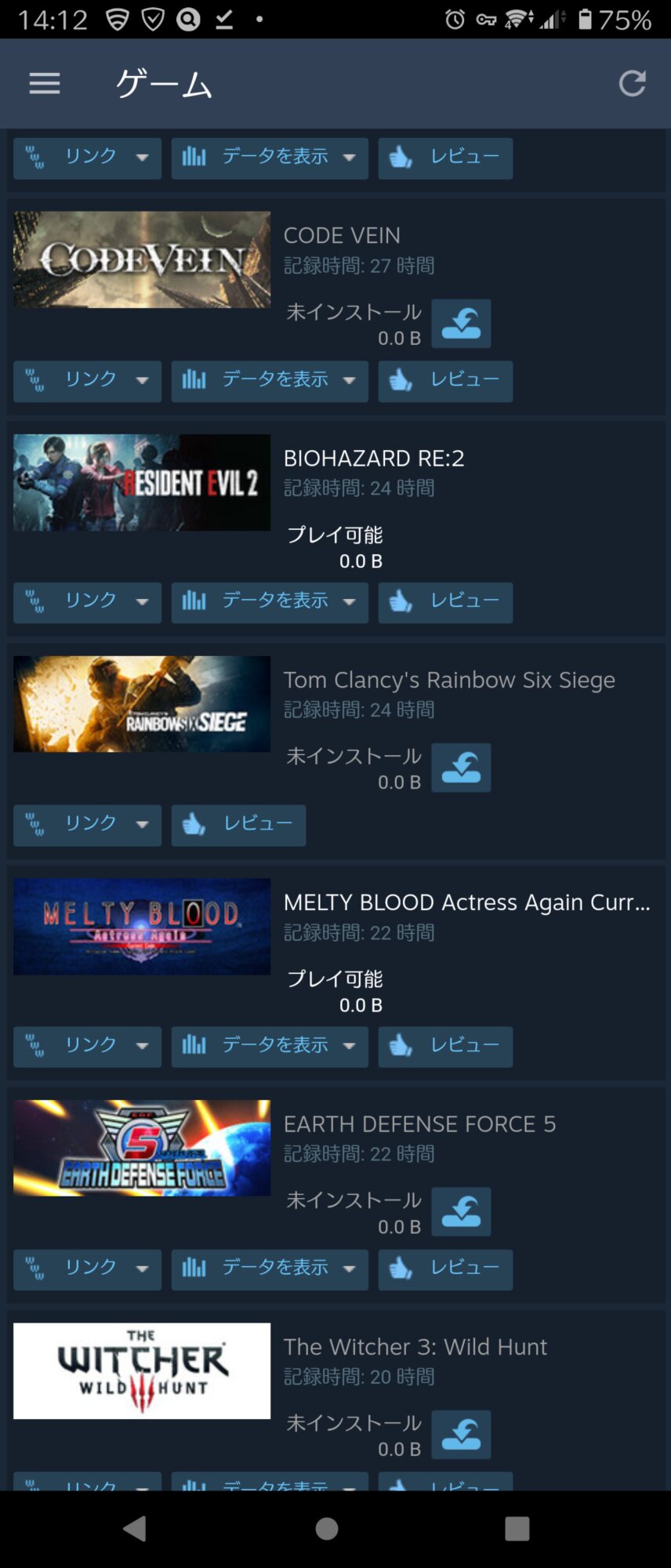Tap the refresh icon in the header
The width and height of the screenshot is (671, 1568).
(632, 83)
